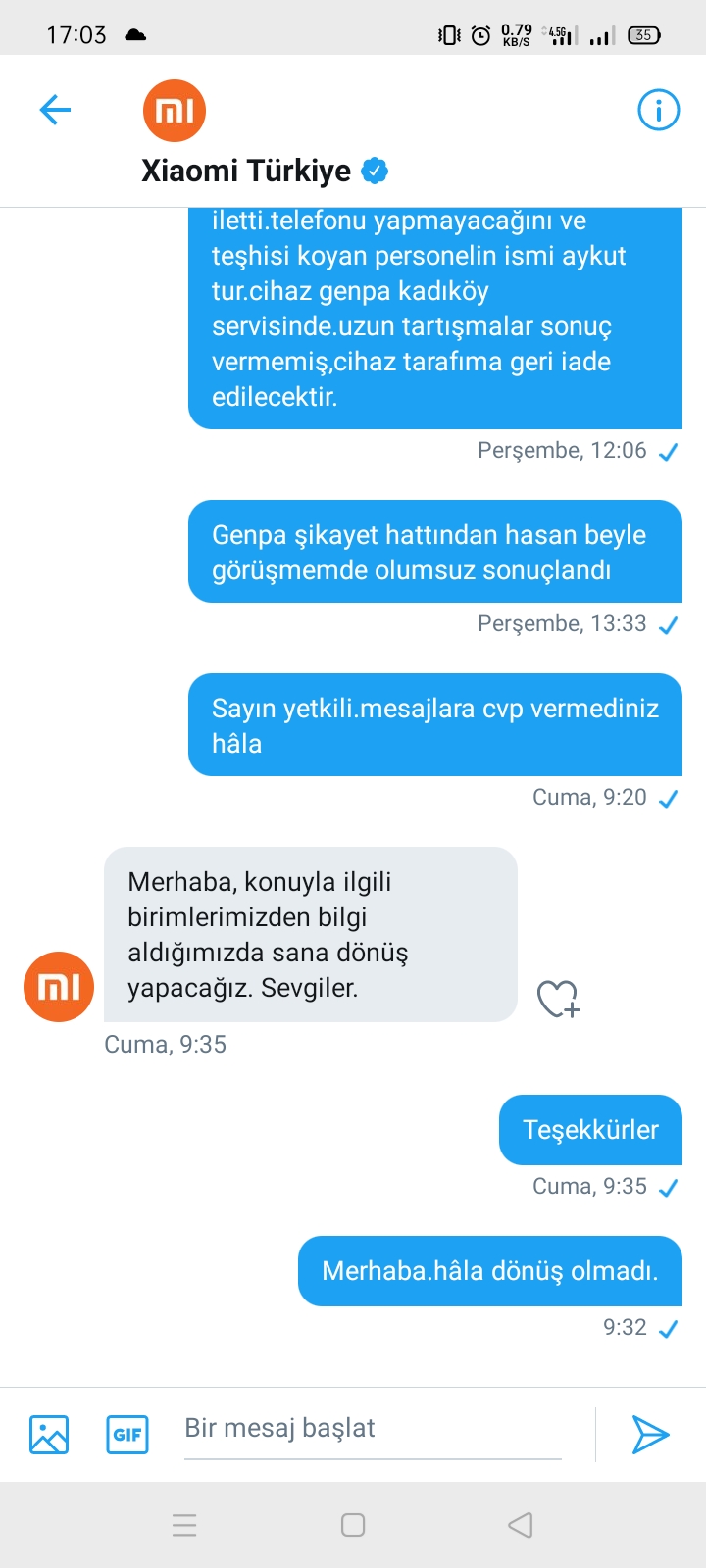Tap the send message arrow icon

pyautogui.click(x=650, y=1435)
